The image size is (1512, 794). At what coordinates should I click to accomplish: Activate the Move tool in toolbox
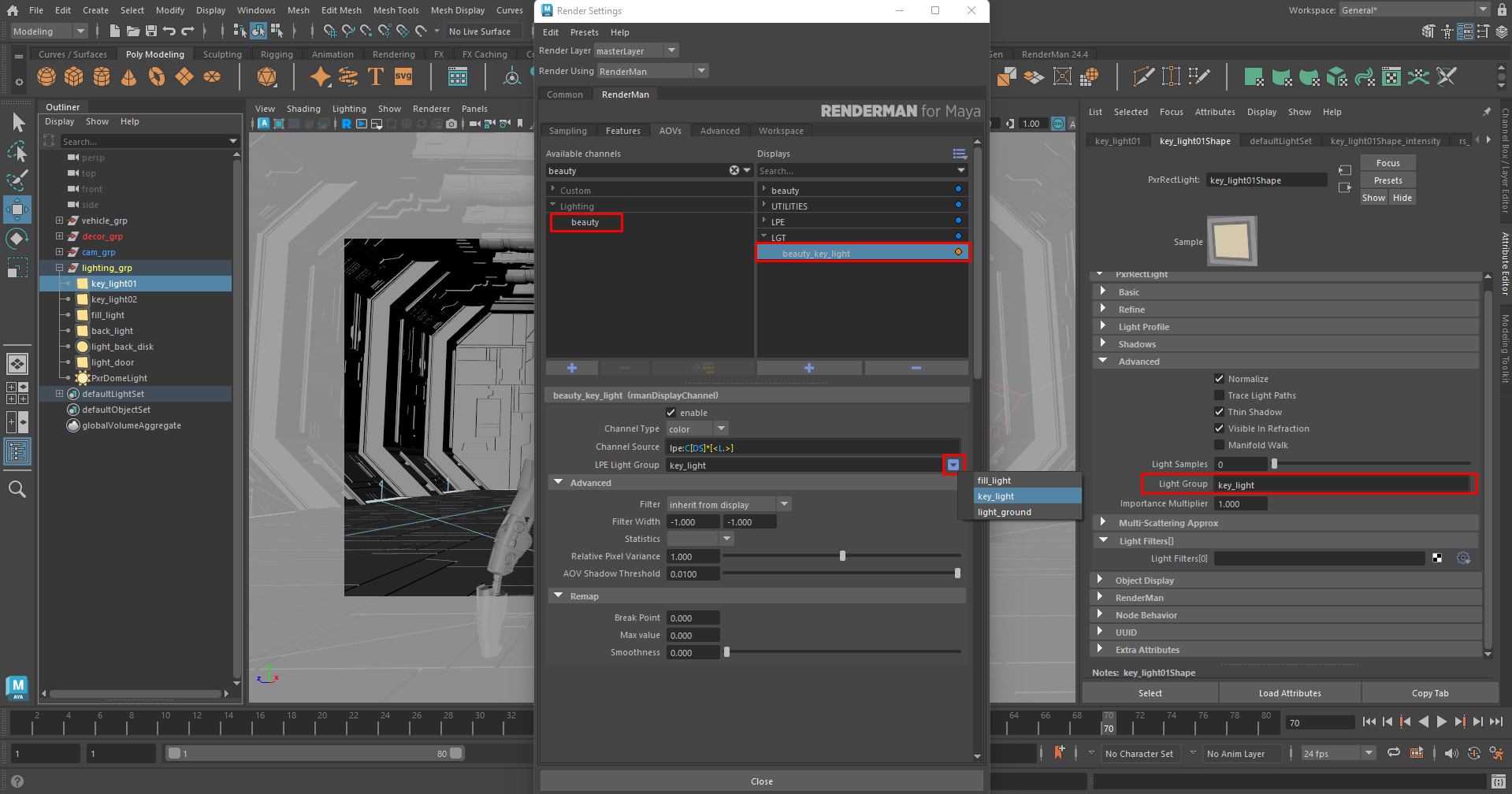point(17,210)
